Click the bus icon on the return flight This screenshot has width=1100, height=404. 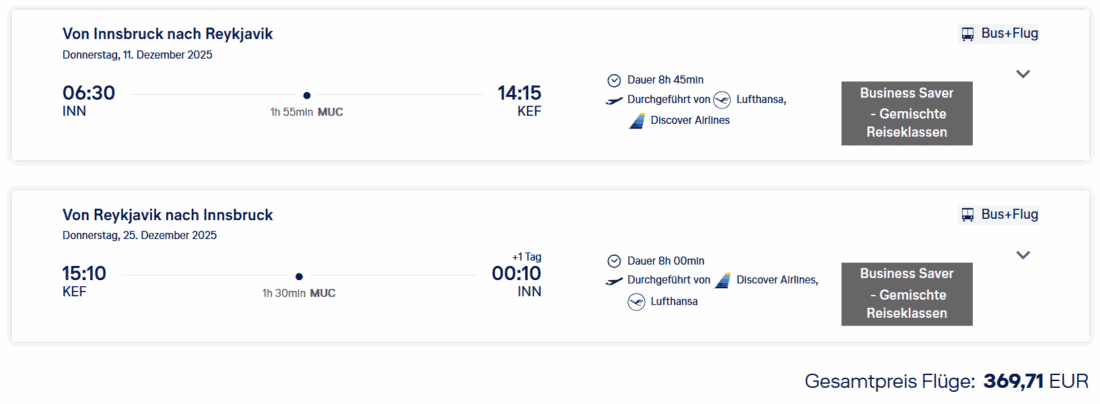(x=968, y=215)
